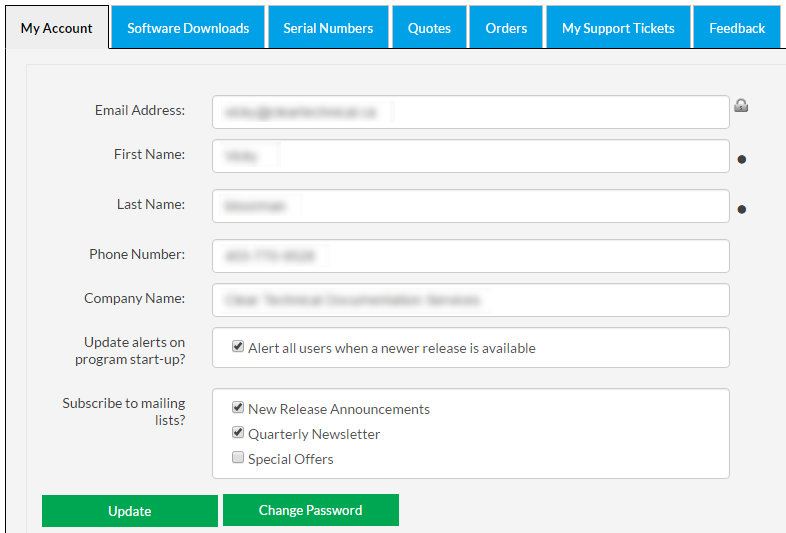Click the green Update button
Viewport: 786px width, 533px height.
click(x=130, y=511)
